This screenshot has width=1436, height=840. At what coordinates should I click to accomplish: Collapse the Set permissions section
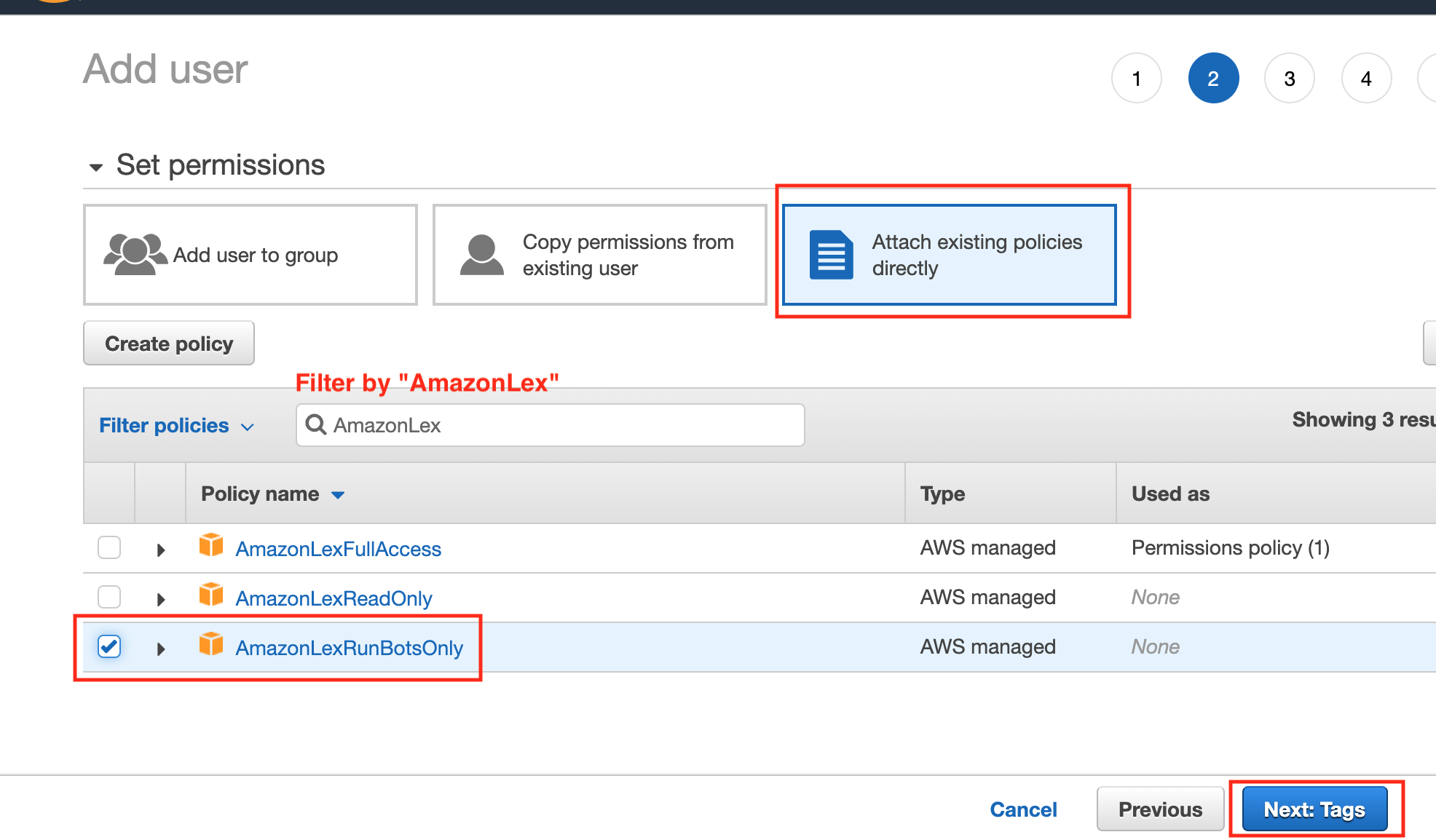96,167
